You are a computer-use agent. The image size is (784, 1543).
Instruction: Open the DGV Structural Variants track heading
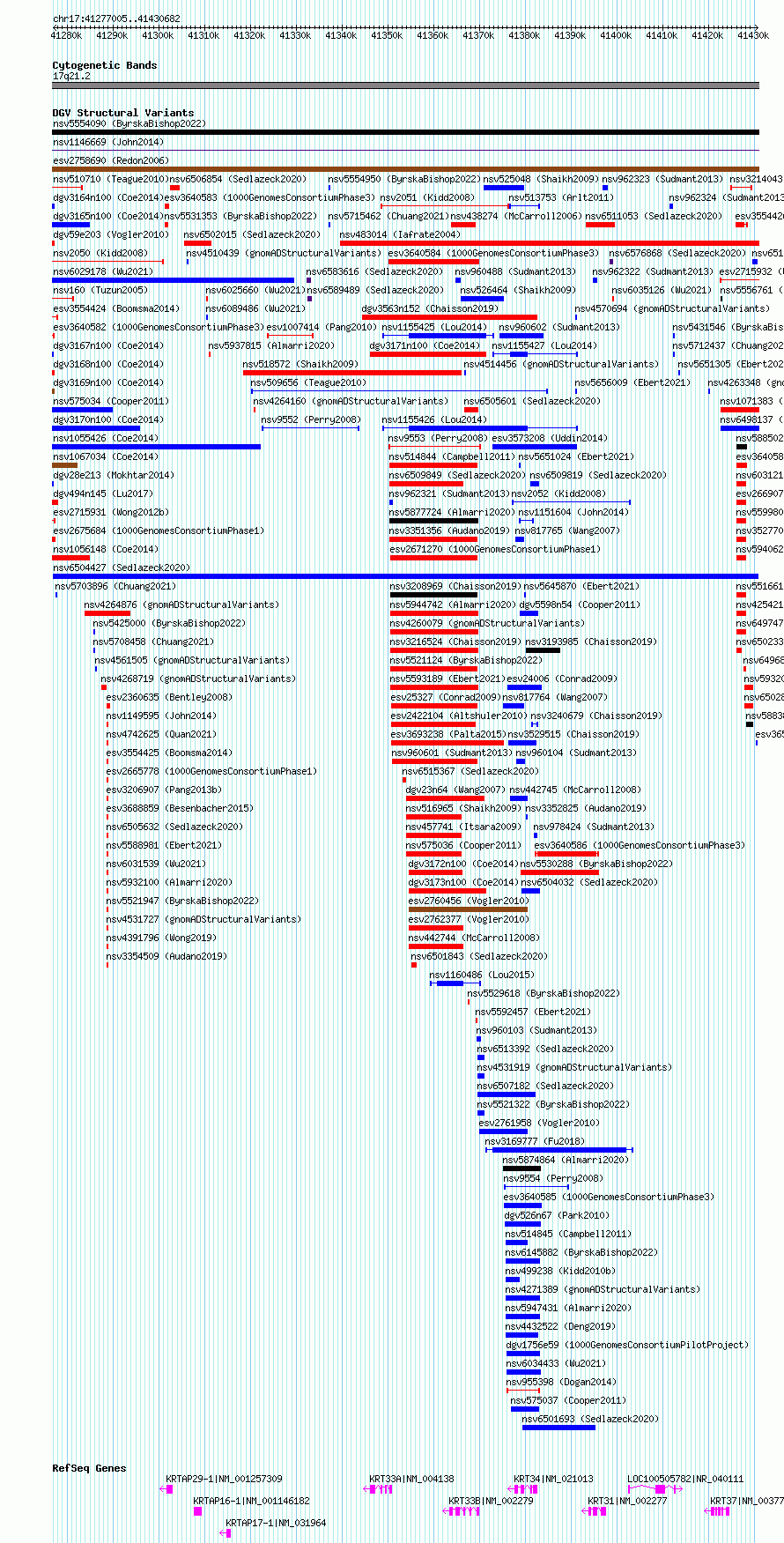tap(123, 113)
